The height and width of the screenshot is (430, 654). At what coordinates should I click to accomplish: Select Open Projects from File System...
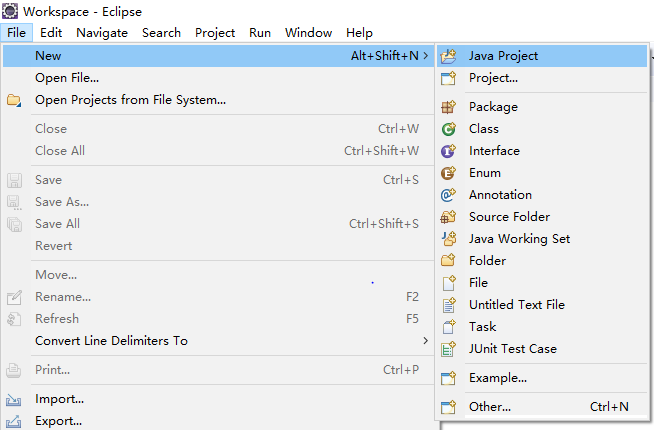click(218, 100)
